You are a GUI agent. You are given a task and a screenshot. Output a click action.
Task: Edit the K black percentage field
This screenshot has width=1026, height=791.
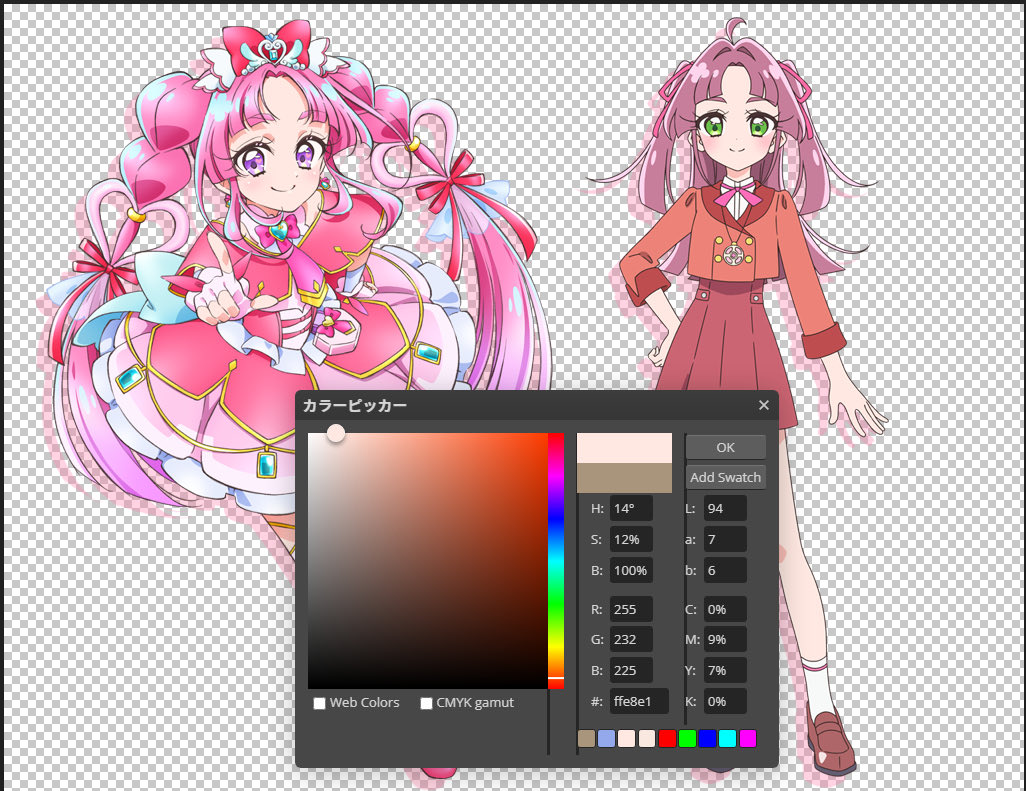coord(725,701)
